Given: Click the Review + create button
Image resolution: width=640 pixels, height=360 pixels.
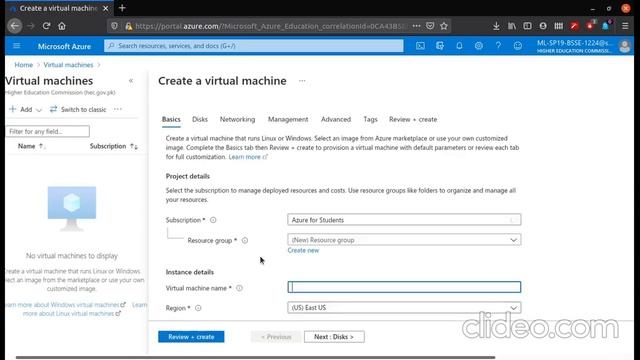Looking at the screenshot, I should pos(191,337).
